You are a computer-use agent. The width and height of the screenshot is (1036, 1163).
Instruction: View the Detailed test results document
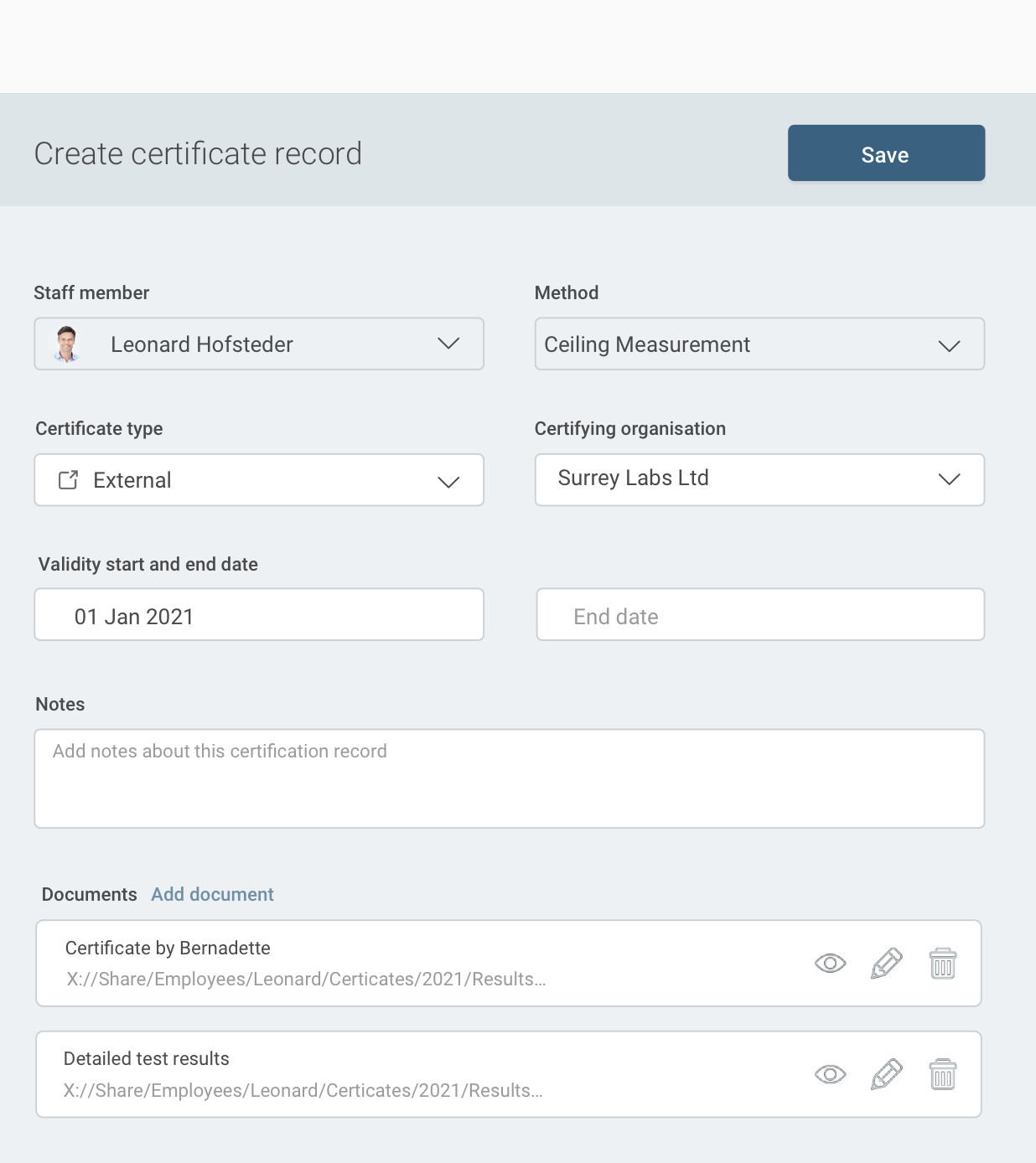[x=831, y=1074]
